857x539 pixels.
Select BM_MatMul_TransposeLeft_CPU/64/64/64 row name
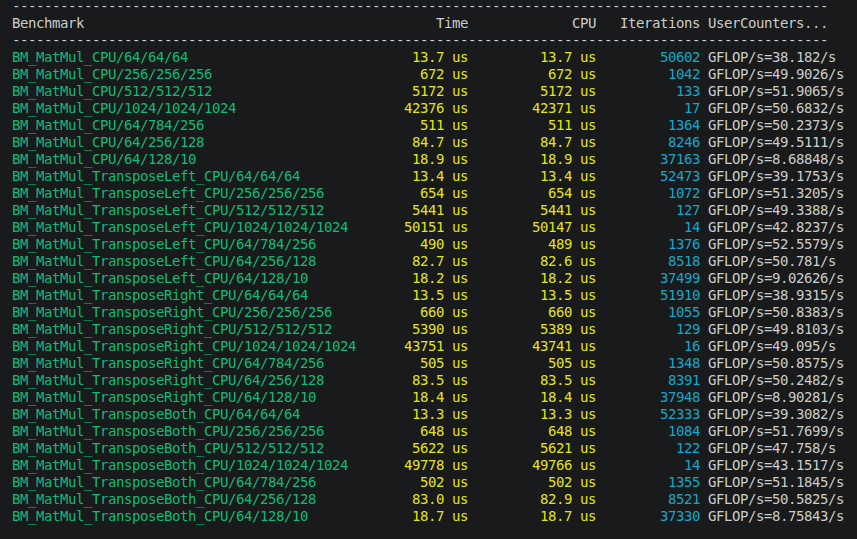coord(156,176)
